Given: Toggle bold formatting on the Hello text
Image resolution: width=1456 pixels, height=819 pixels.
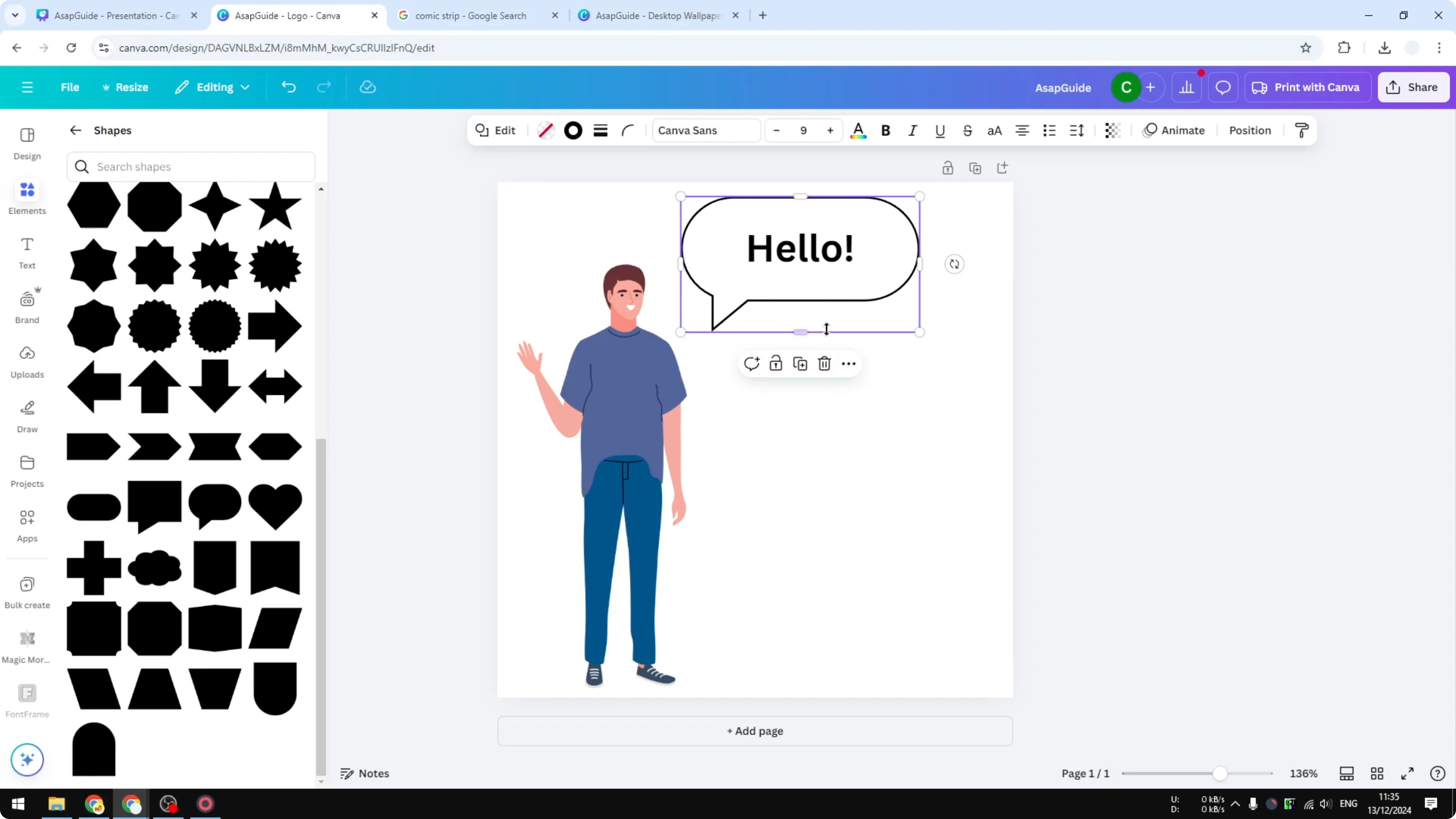Looking at the screenshot, I should point(886,130).
